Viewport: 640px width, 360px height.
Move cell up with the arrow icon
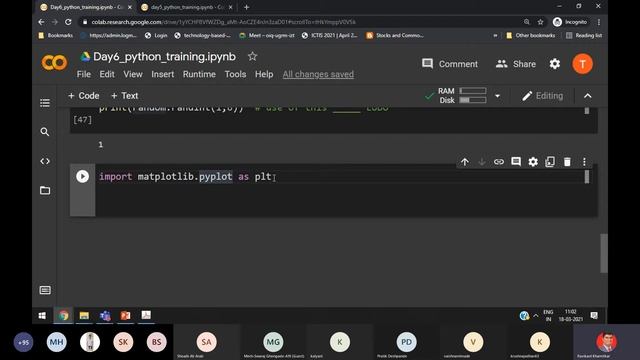point(464,162)
